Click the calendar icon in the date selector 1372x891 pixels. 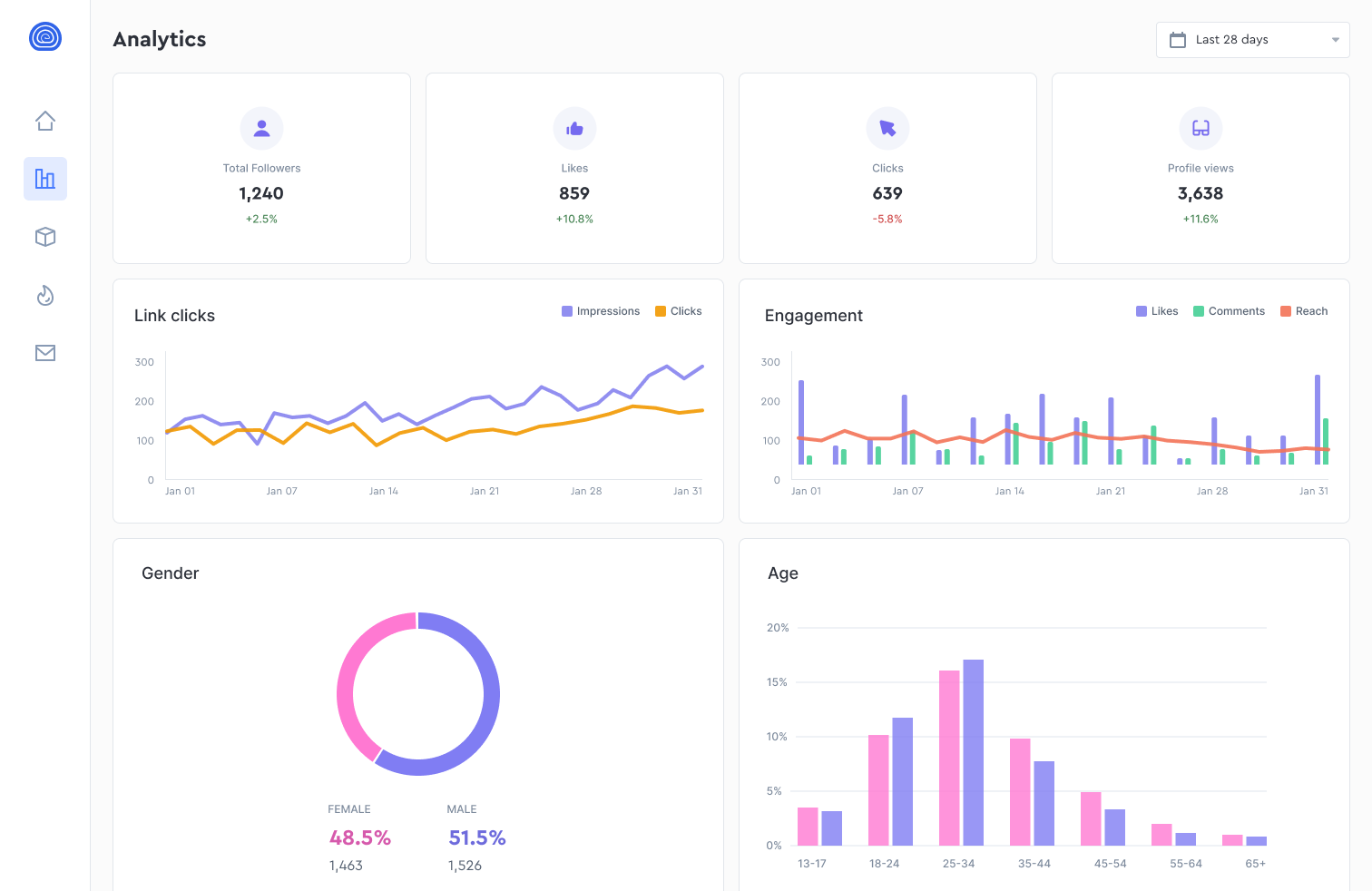tap(1178, 39)
